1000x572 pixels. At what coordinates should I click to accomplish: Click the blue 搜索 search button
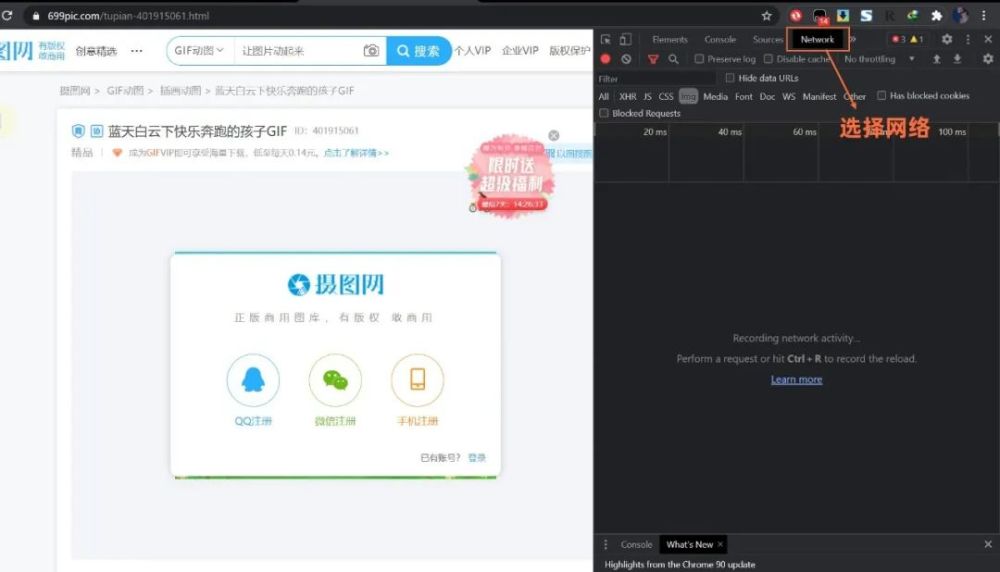(418, 51)
